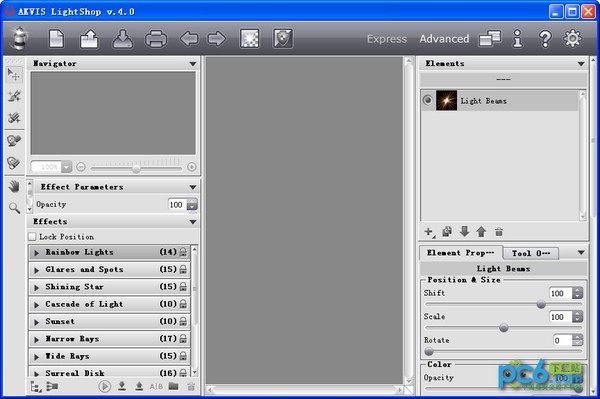Image resolution: width=600 pixels, height=399 pixels.
Task: Click the New Image toolbar icon
Action: pyautogui.click(x=56, y=39)
